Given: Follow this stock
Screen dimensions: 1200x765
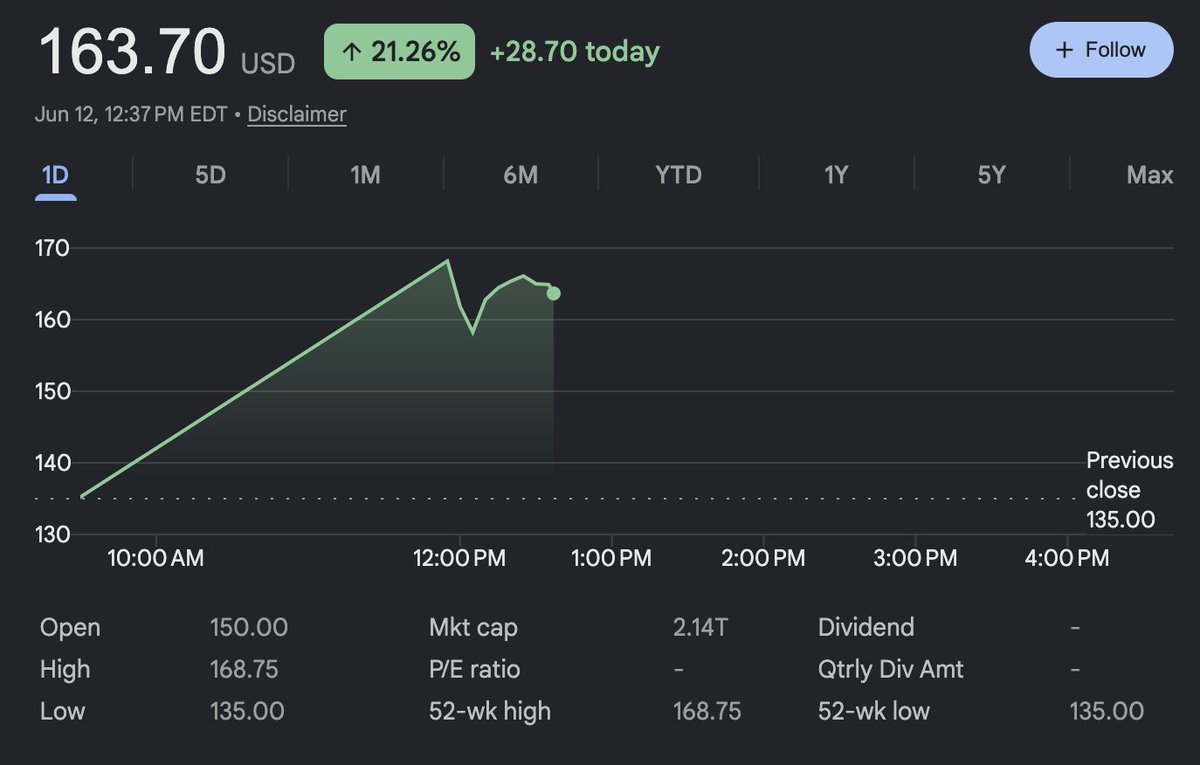Looking at the screenshot, I should pyautogui.click(x=1101, y=50).
